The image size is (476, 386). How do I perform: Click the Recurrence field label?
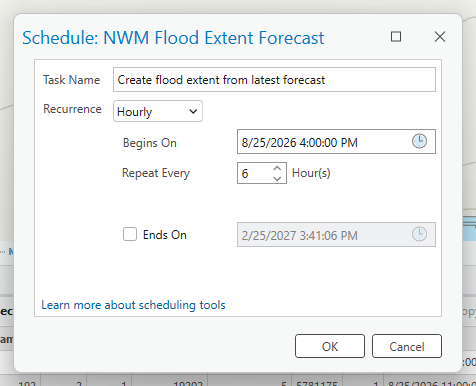click(x=72, y=109)
